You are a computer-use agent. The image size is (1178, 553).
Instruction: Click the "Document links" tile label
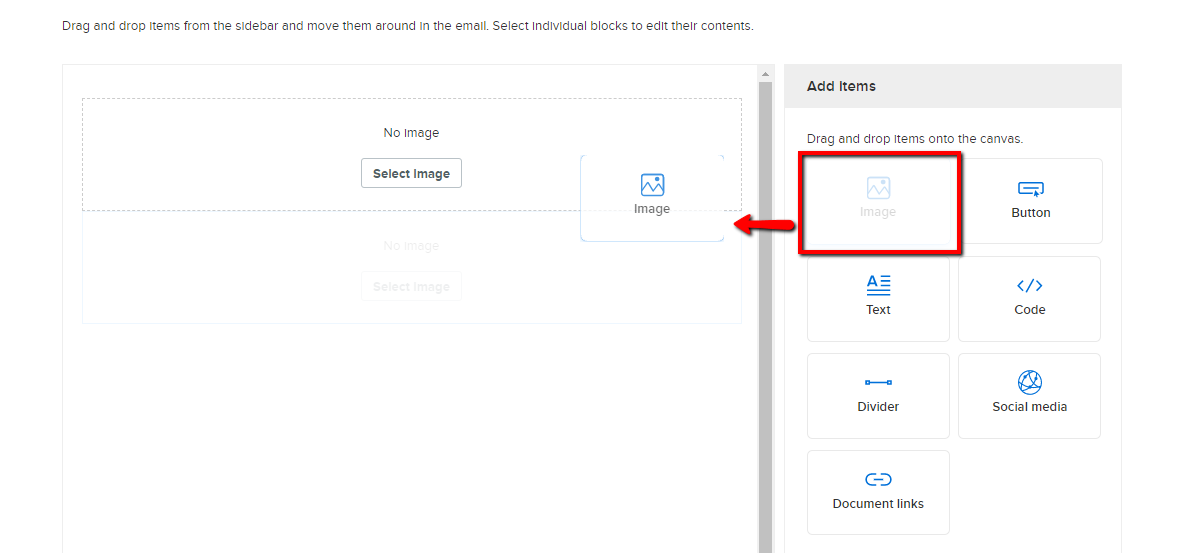pos(878,504)
